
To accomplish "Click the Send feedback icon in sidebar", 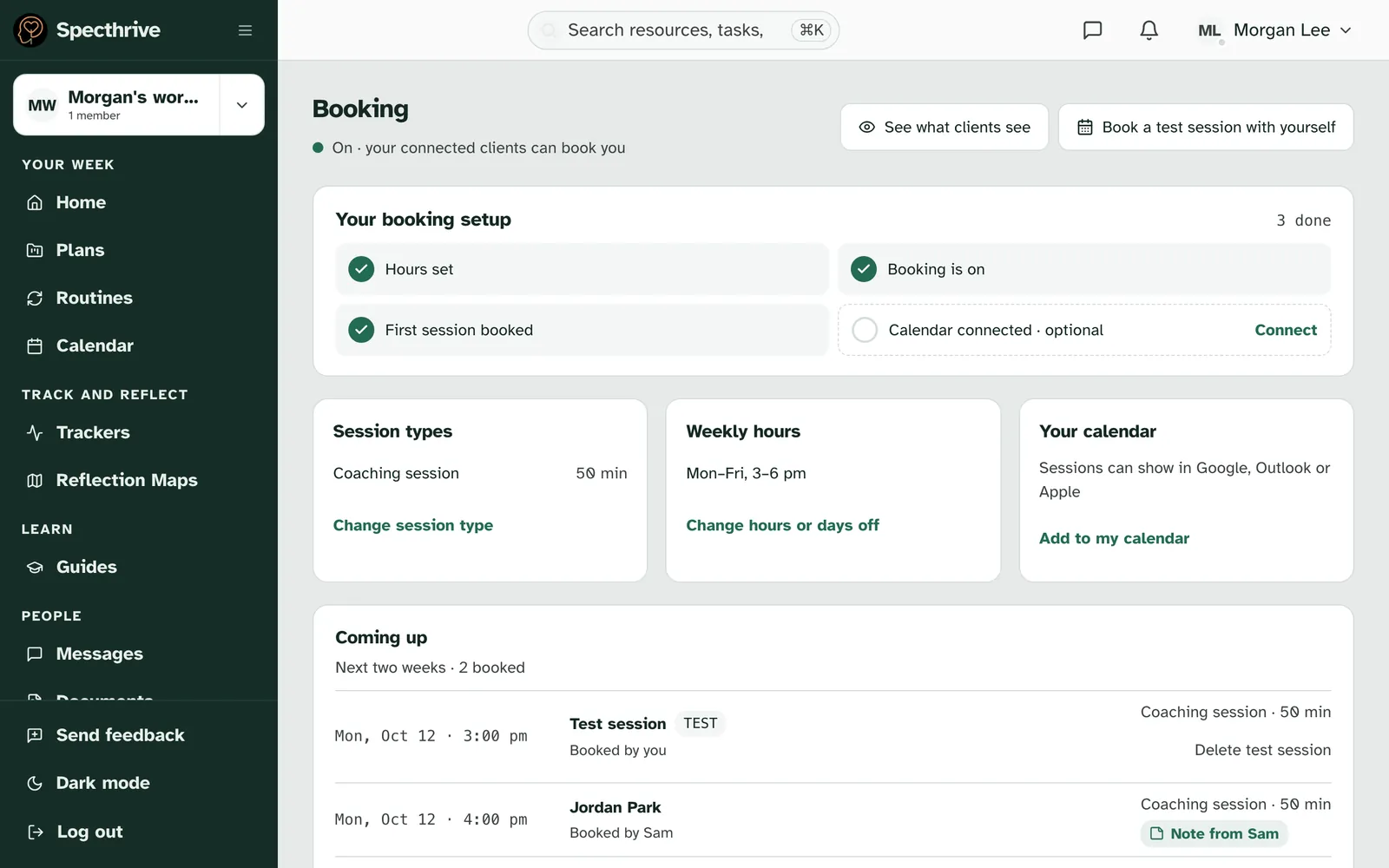I will pyautogui.click(x=35, y=736).
